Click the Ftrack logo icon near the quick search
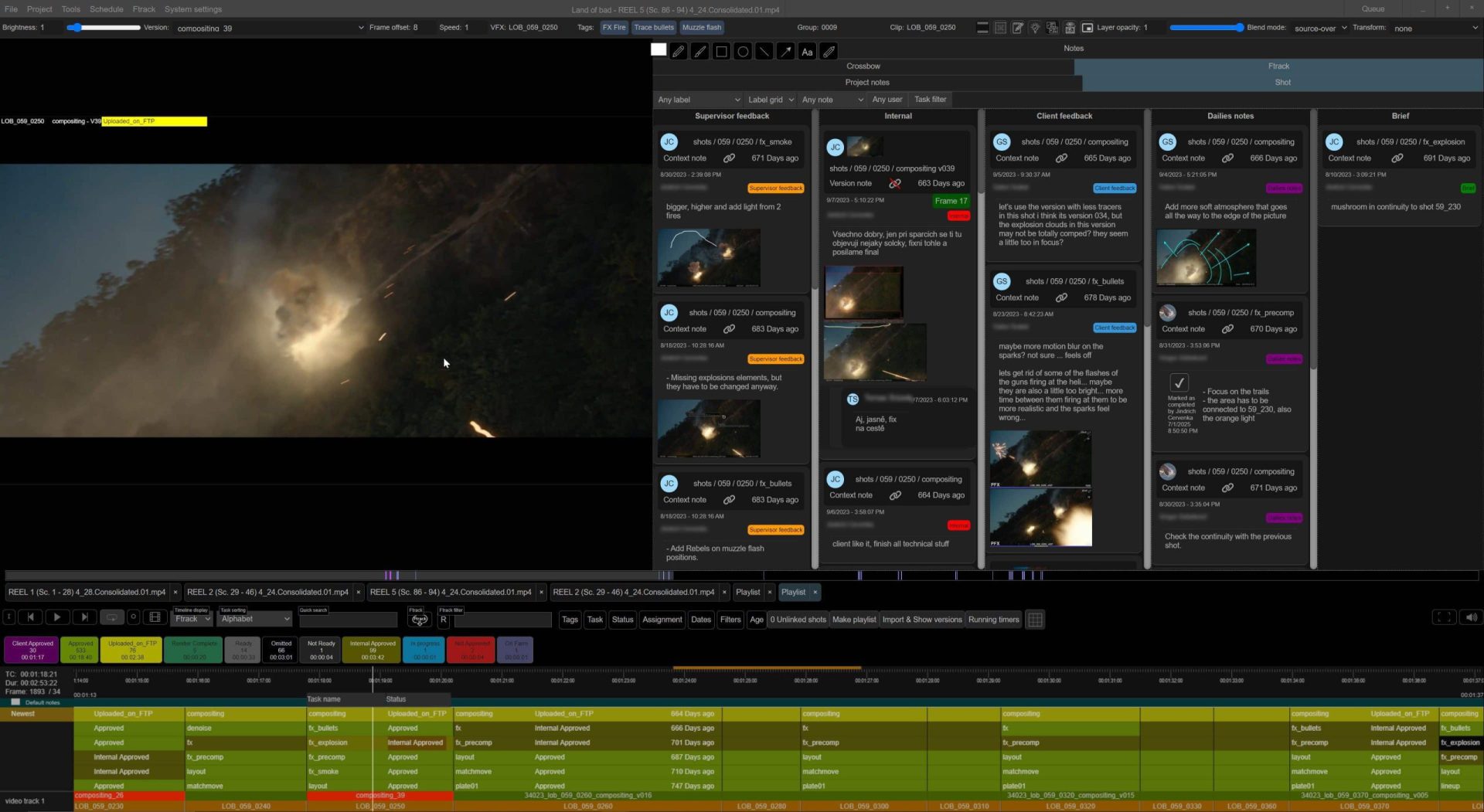This screenshot has width=1484, height=812. 420,620
